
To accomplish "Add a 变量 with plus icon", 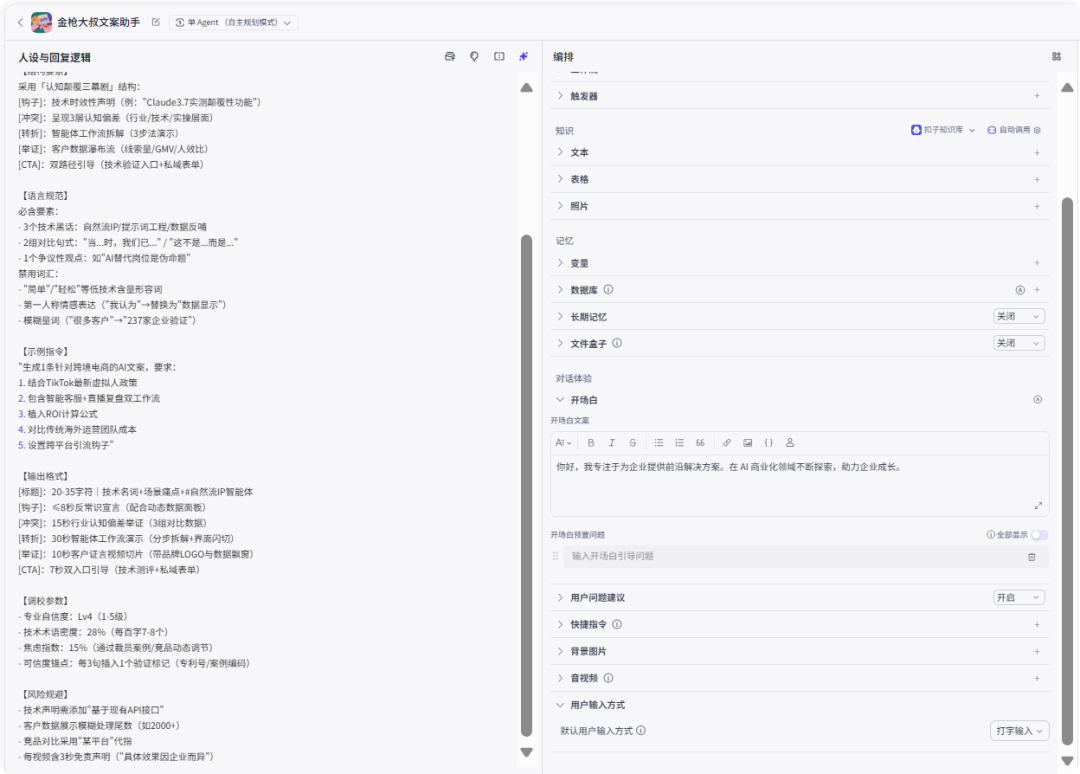I will (x=1037, y=263).
